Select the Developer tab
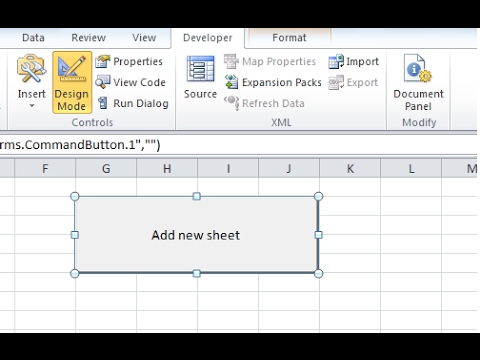The image size is (480, 360). (x=208, y=38)
